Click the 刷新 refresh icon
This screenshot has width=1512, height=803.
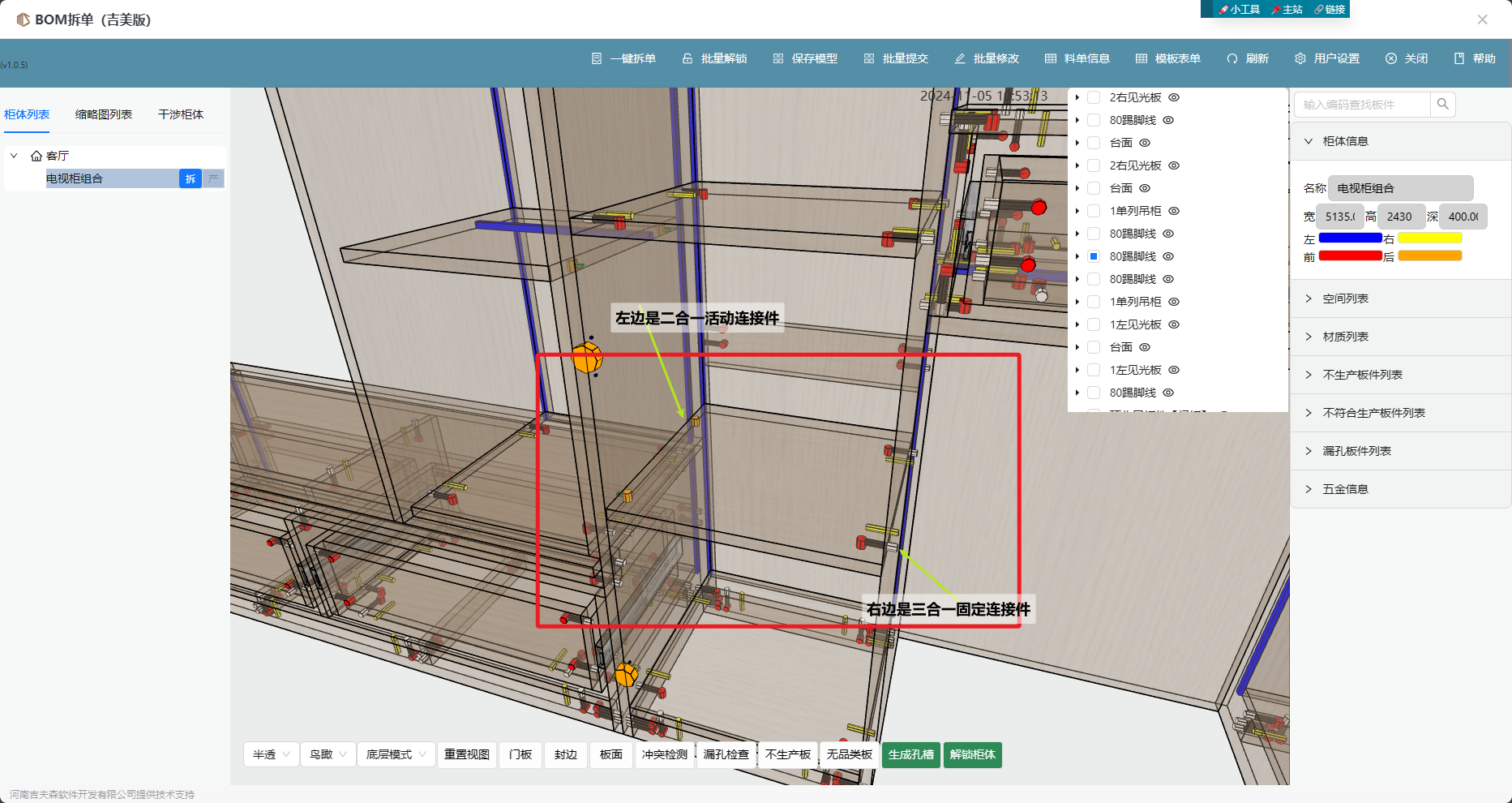(1232, 58)
